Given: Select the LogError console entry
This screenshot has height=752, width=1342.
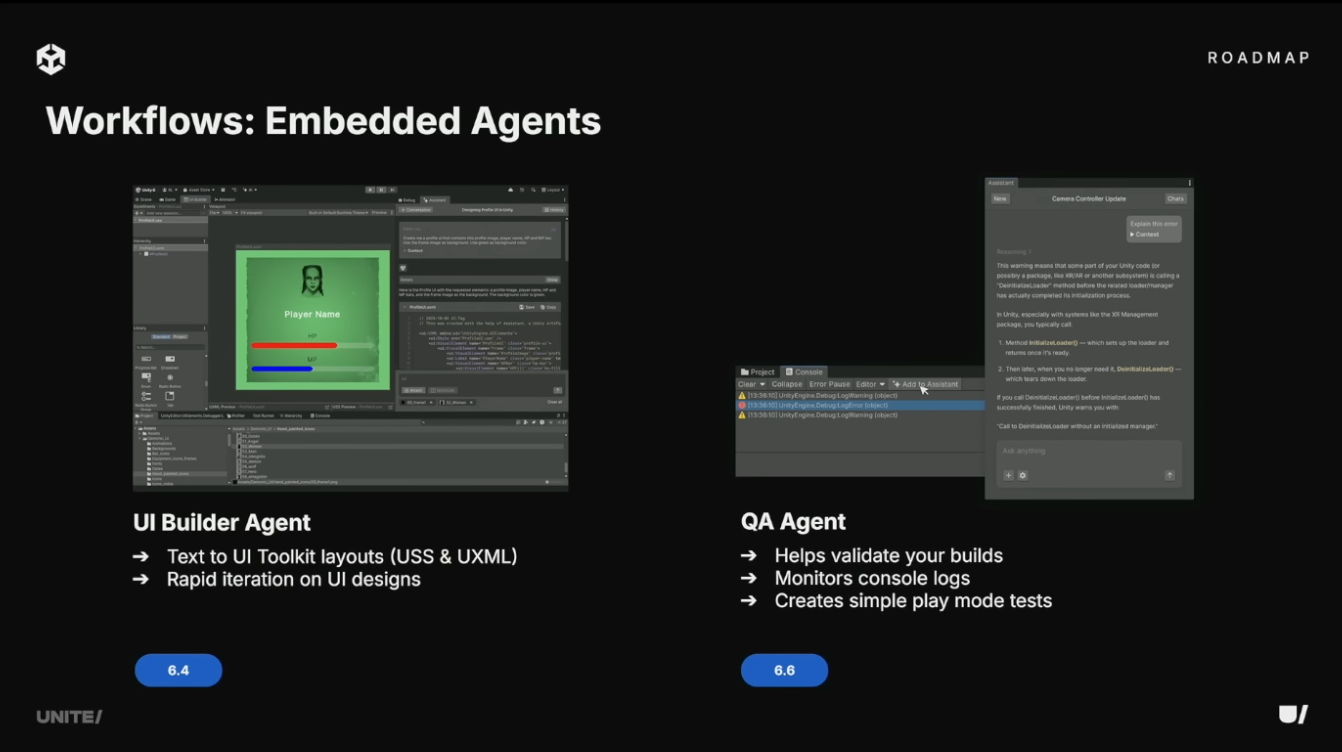Looking at the screenshot, I should [860, 405].
